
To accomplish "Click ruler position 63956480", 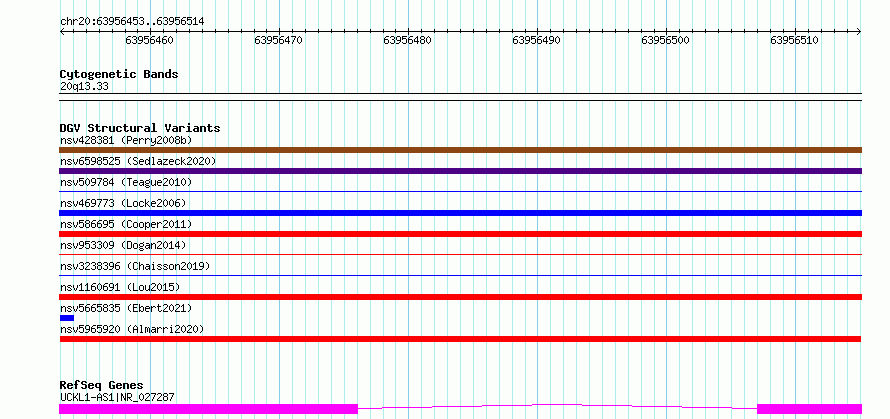I will click(408, 40).
